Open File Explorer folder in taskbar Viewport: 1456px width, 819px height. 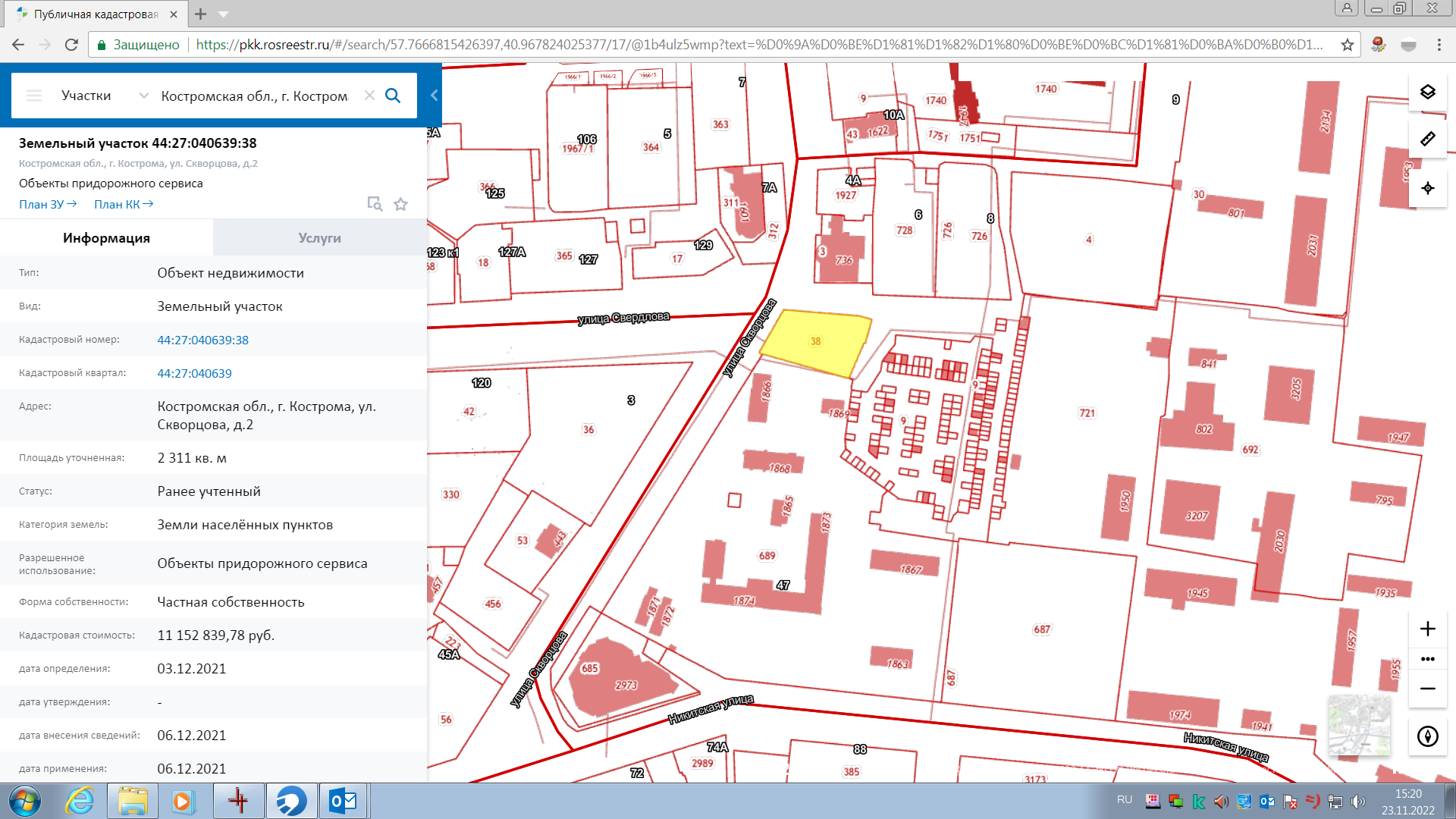coord(133,801)
